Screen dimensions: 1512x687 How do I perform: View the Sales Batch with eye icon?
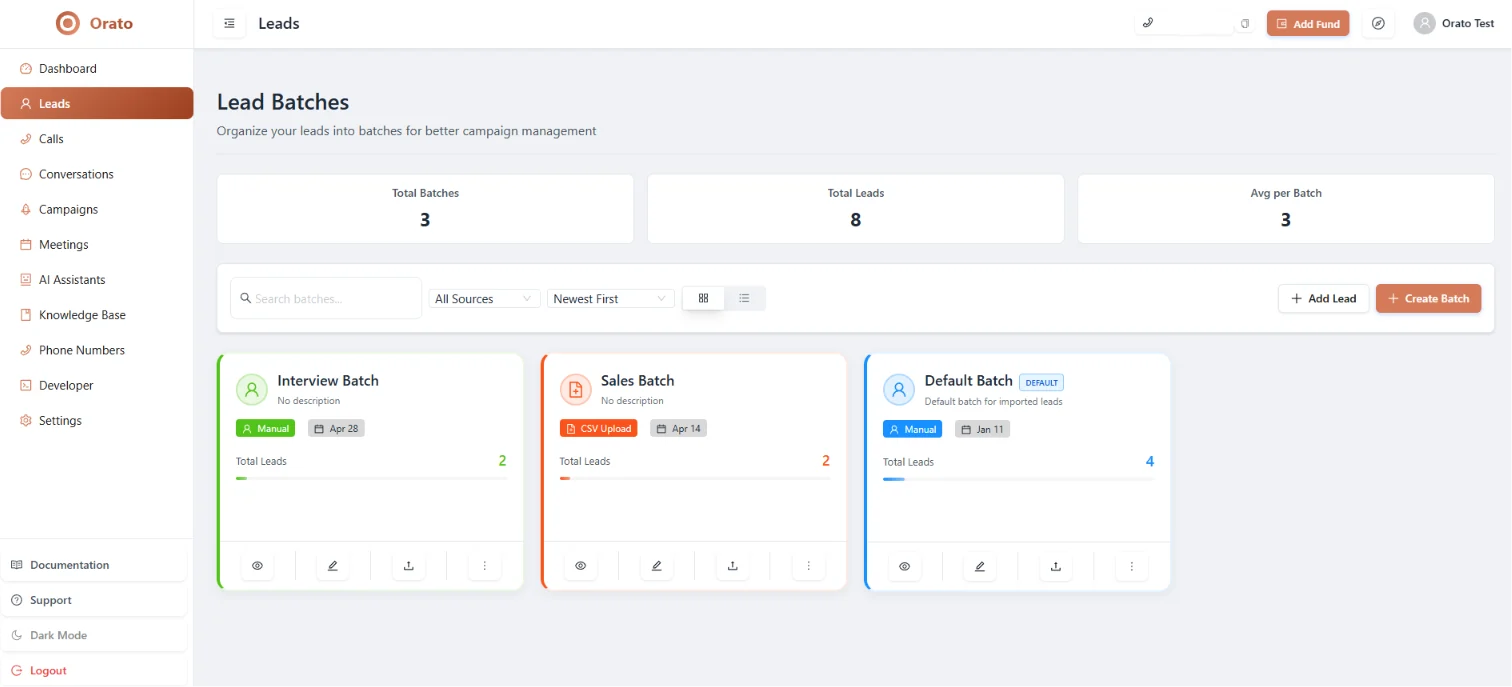point(581,566)
